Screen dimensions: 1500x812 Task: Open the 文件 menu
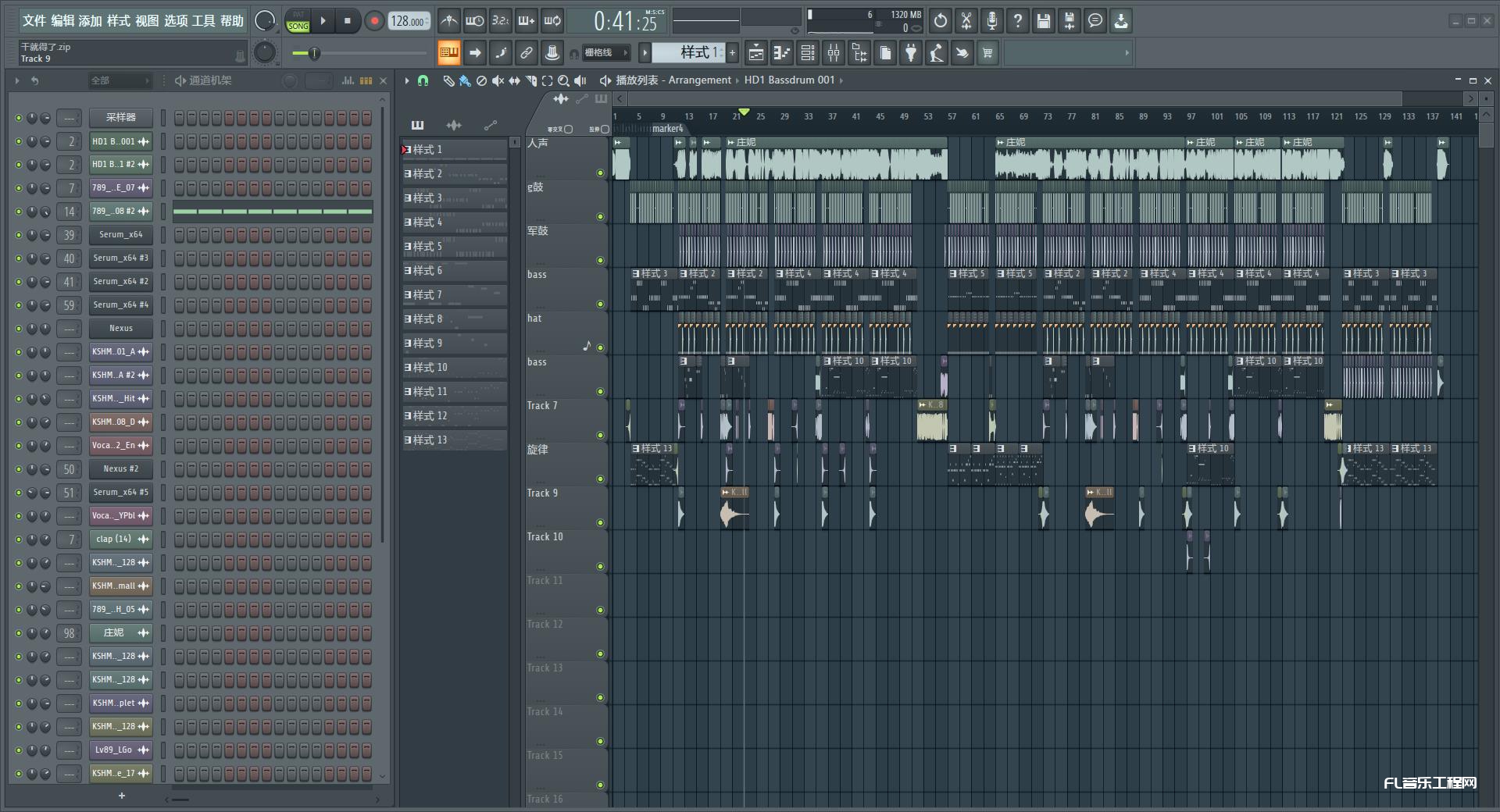coord(34,21)
